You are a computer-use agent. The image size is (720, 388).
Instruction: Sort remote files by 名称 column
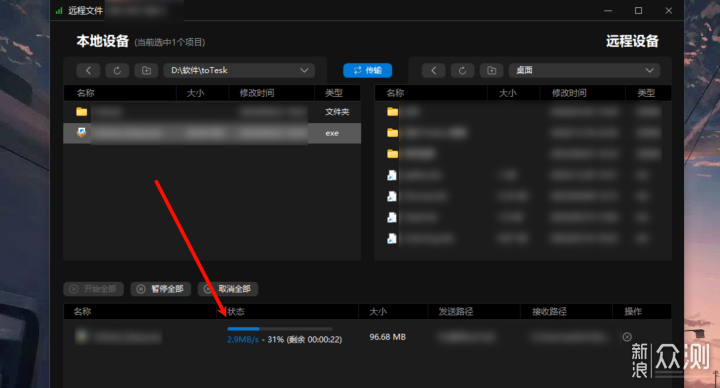(x=395, y=93)
